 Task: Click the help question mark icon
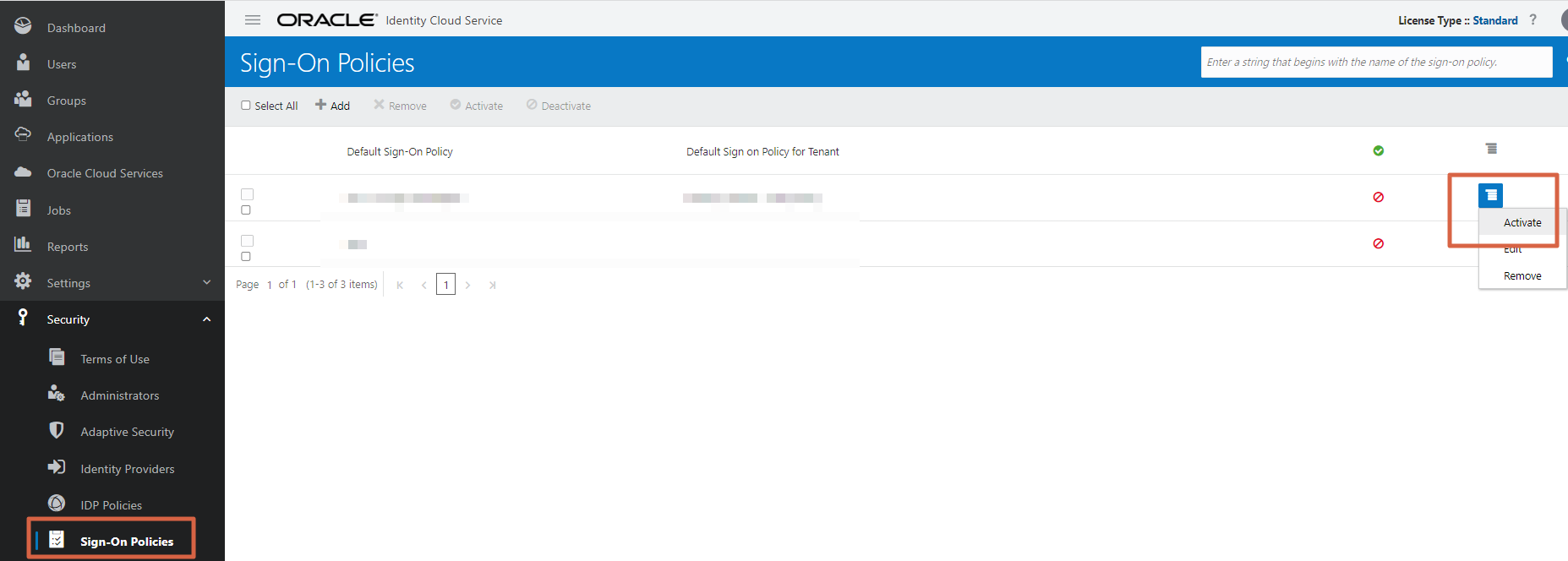[x=1532, y=19]
